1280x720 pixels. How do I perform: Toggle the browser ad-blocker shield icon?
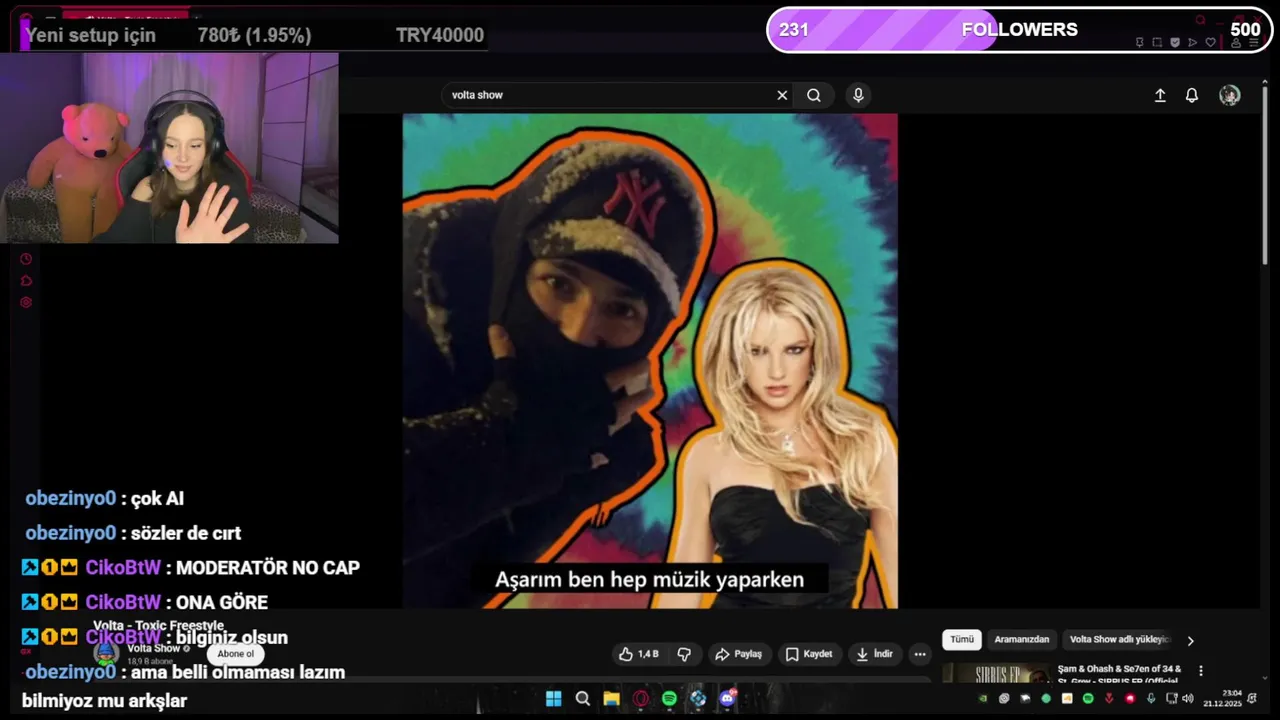tap(1175, 43)
